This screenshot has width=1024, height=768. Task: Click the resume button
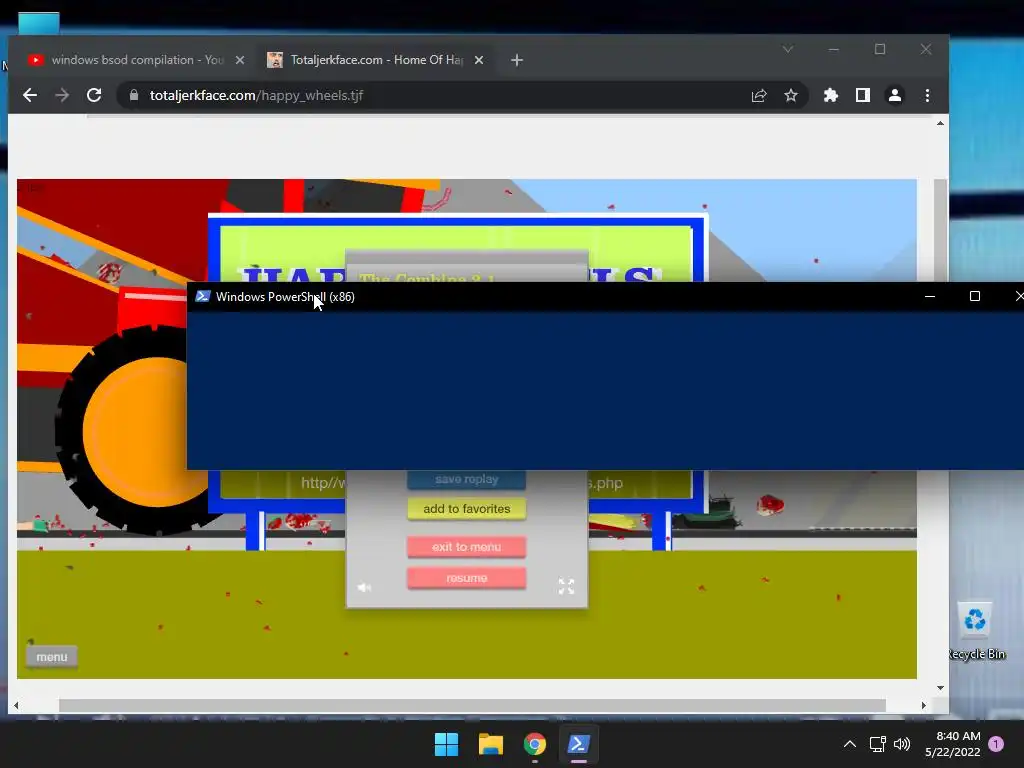[x=466, y=578]
